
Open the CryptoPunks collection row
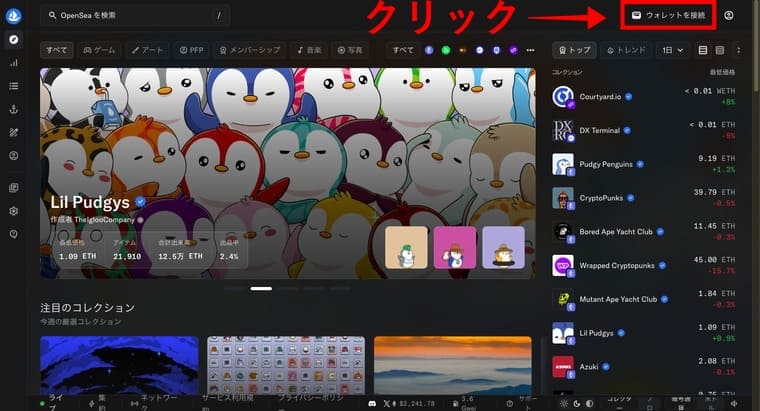pyautogui.click(x=643, y=198)
